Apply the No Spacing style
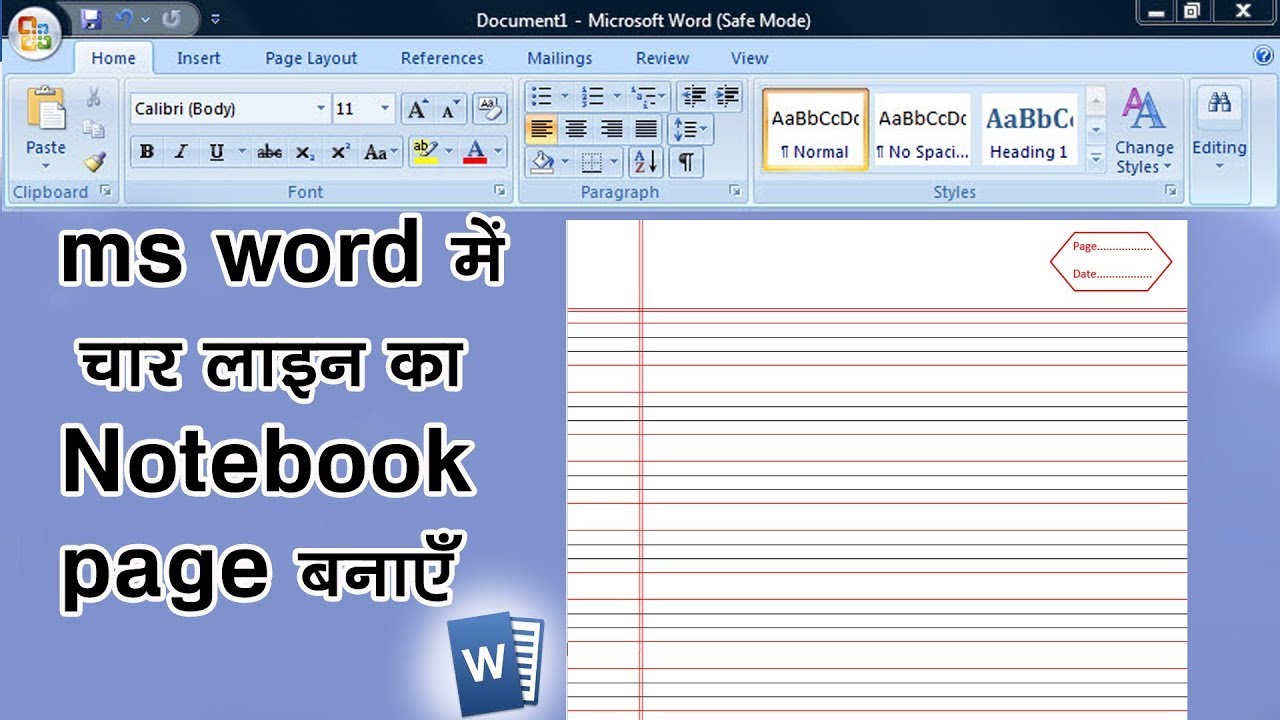 click(x=922, y=130)
